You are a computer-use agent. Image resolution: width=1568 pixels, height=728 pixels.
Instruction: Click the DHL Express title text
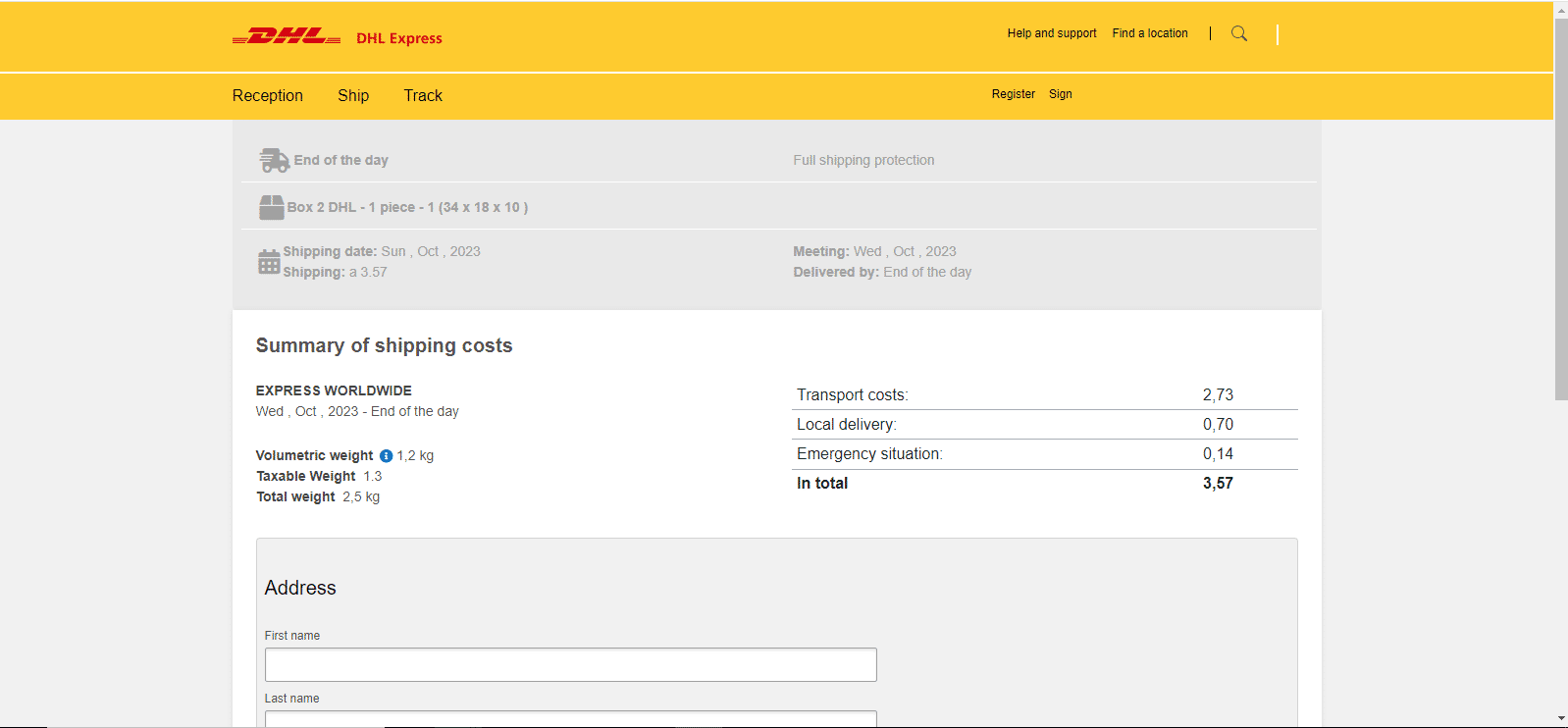[x=399, y=38]
